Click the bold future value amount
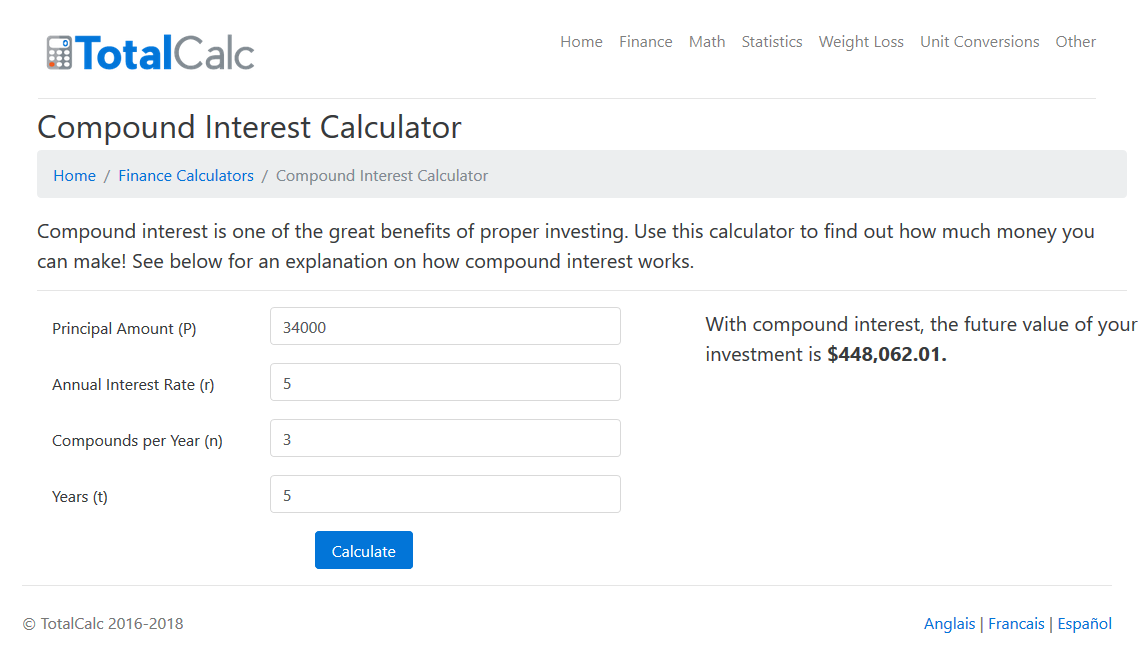 click(886, 353)
